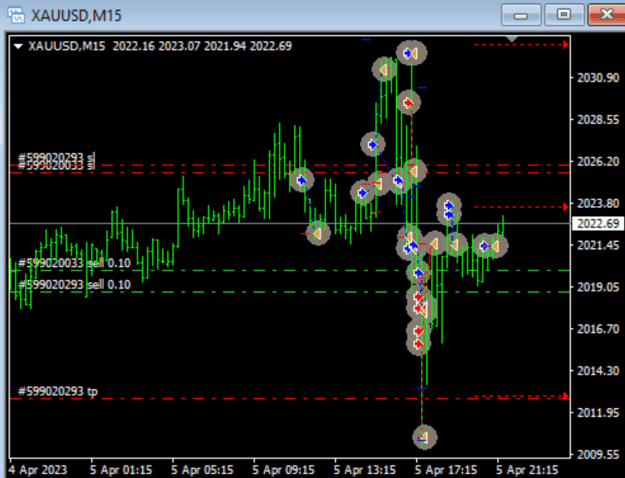Image resolution: width=625 pixels, height=478 pixels.
Task: Click the XAUUSD,M15 chart window icon
Action: click(x=16, y=15)
